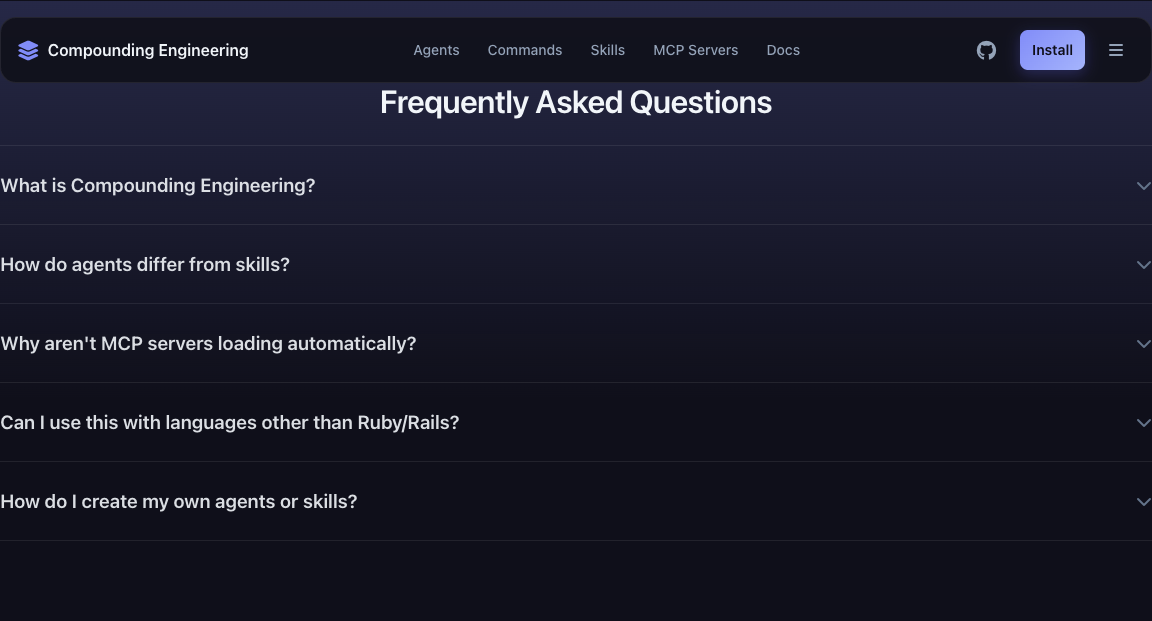Click the Compounding Engineering brand name
This screenshot has width=1152, height=621.
[148, 50]
